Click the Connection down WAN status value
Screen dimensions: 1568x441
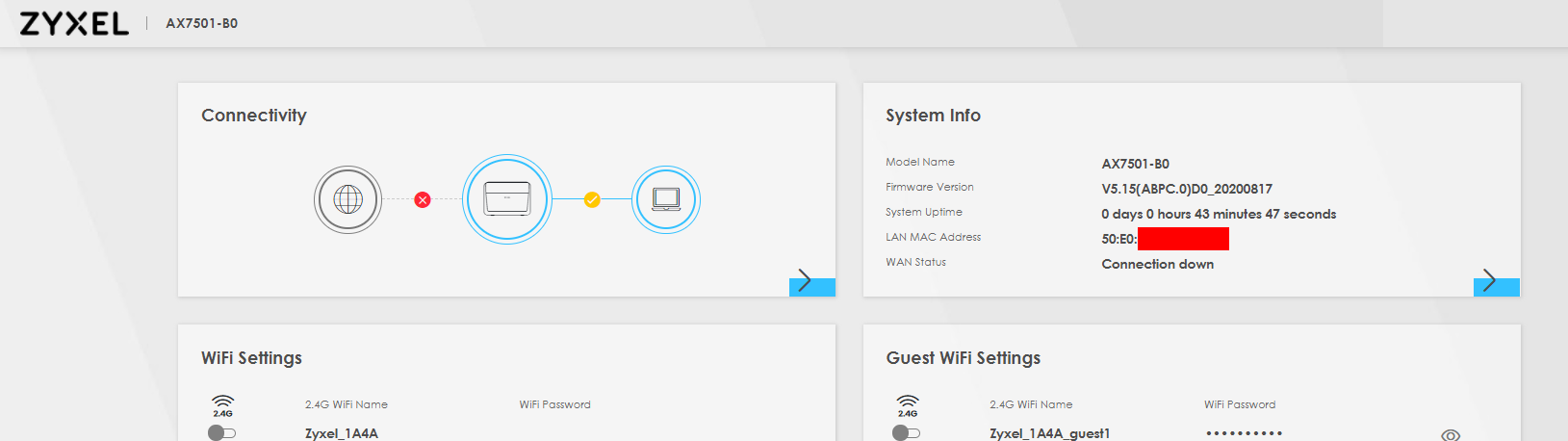pos(1157,264)
